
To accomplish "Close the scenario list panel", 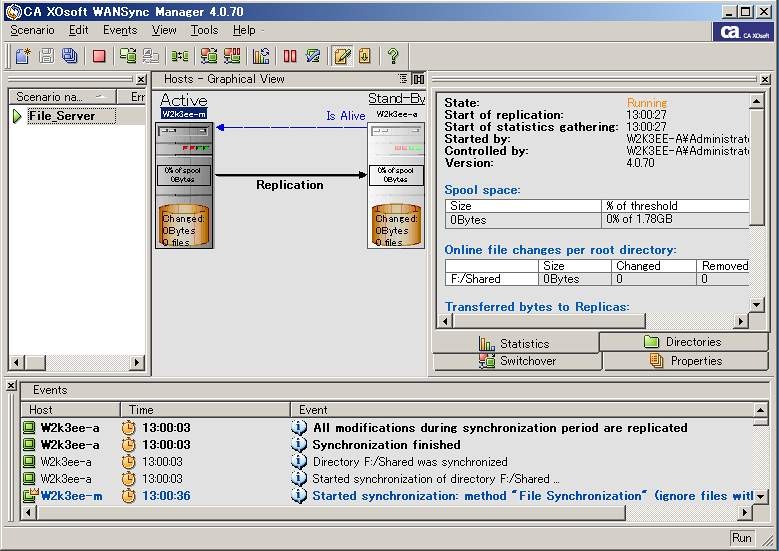I will pyautogui.click(x=141, y=79).
